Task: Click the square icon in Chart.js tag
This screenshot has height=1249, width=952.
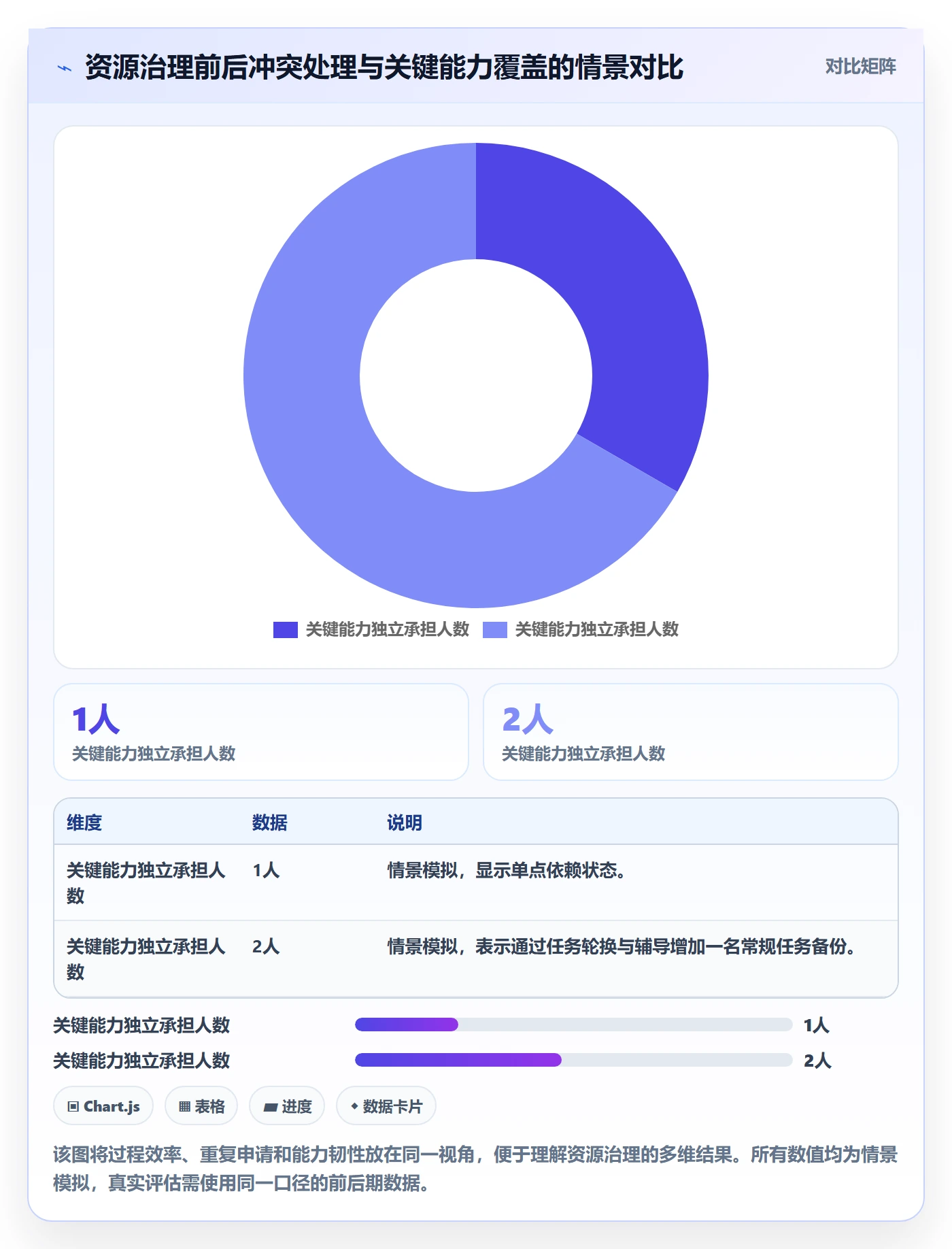Action: tap(73, 1107)
